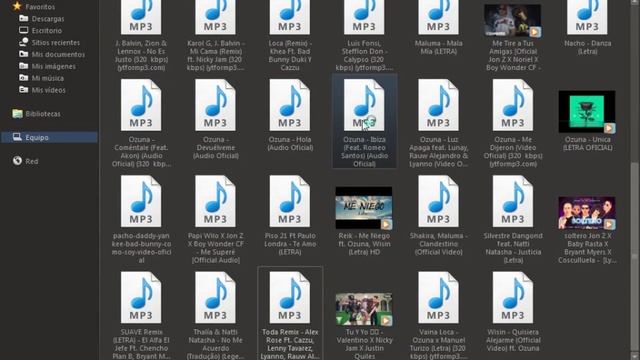
Task: Click the Favoritos star icon
Action: click(x=17, y=6)
